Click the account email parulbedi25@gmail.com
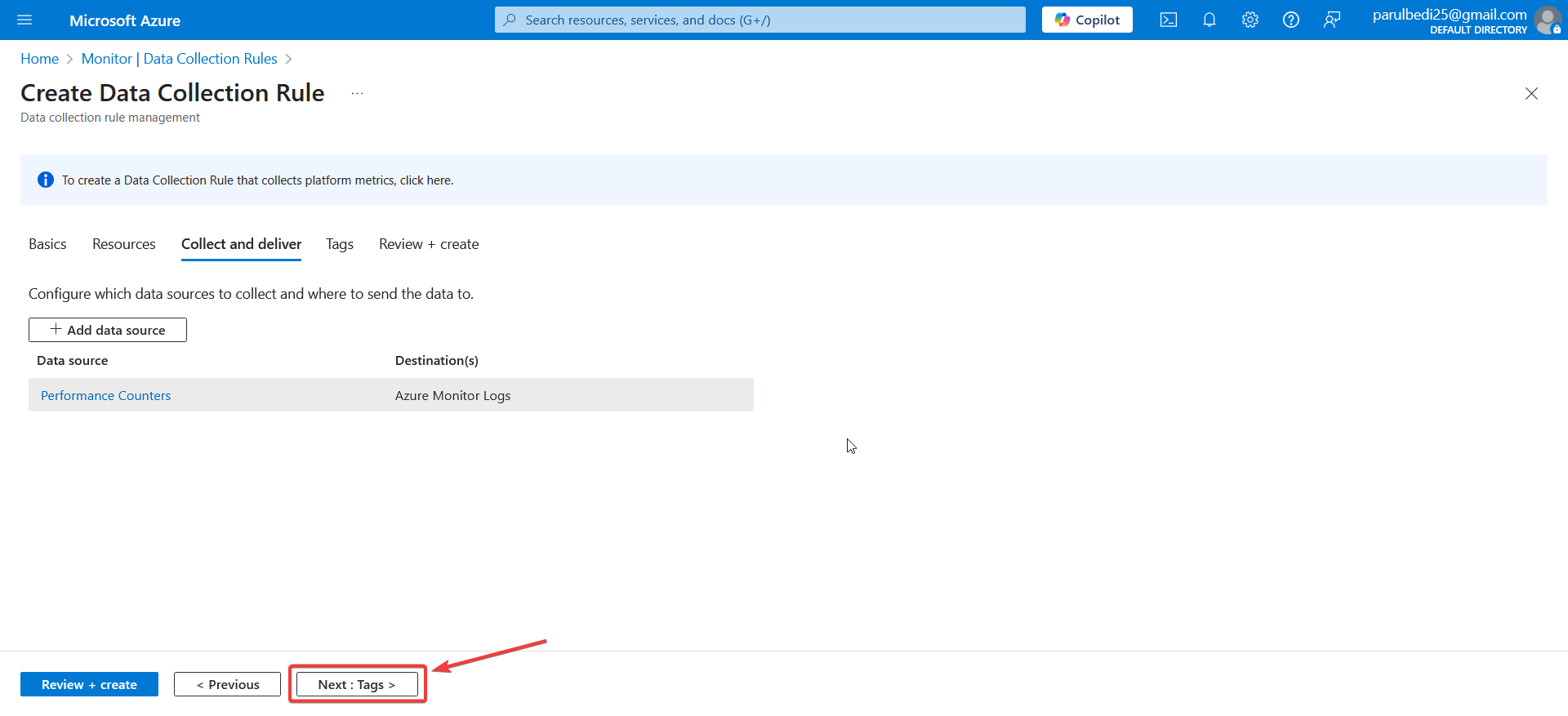Screen dimensions: 1568x716 pyautogui.click(x=1450, y=15)
